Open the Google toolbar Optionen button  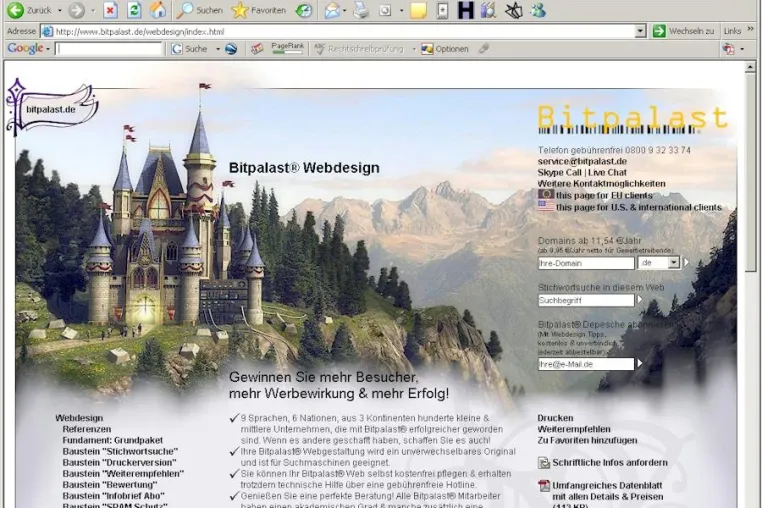tap(445, 49)
